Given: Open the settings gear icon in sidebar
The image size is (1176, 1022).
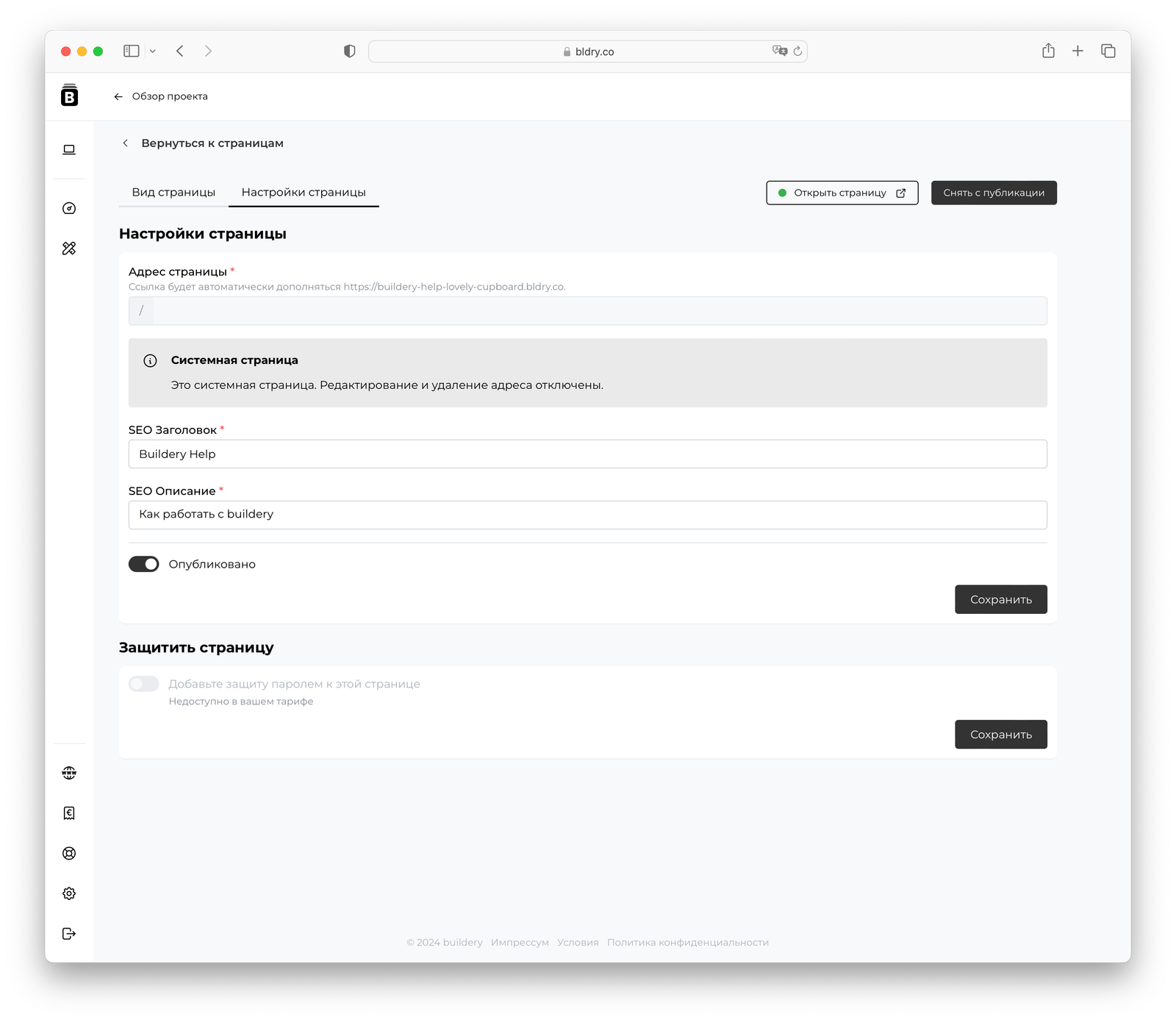Looking at the screenshot, I should 69,893.
